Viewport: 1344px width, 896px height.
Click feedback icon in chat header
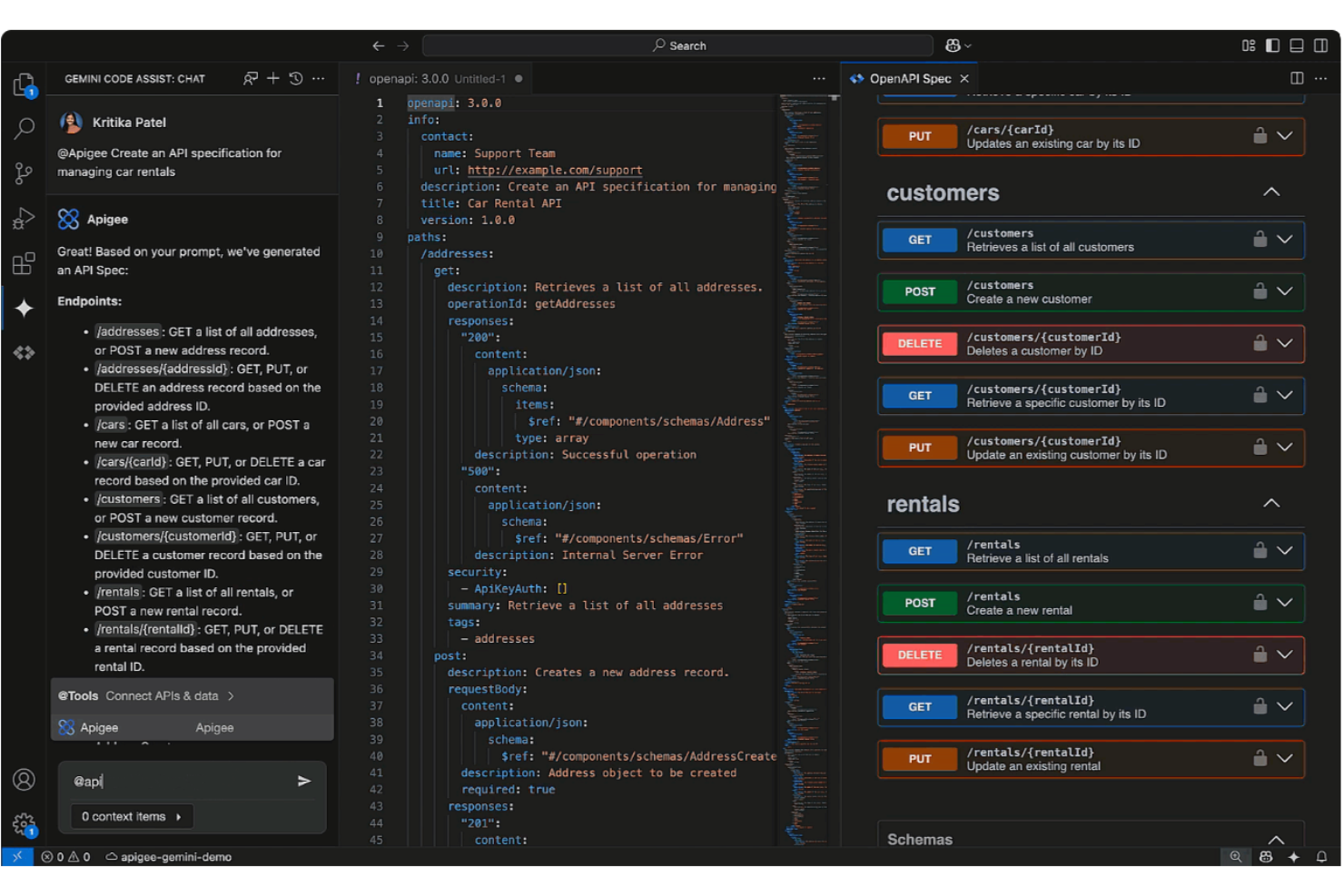(251, 78)
